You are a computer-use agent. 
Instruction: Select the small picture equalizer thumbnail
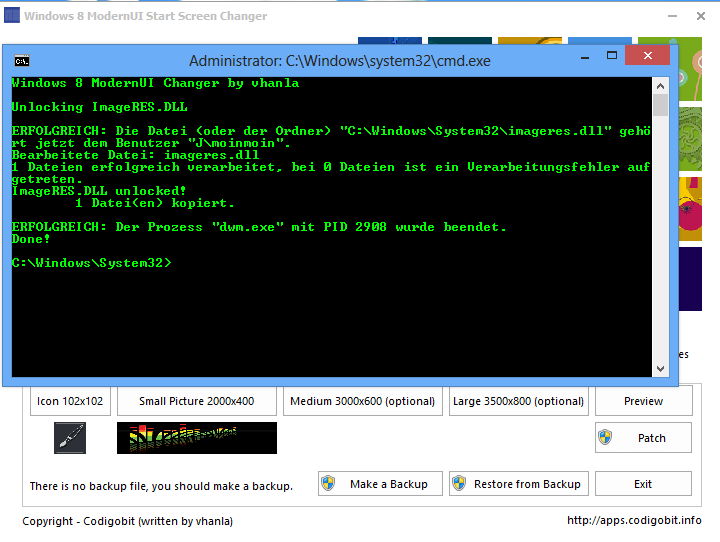tap(197, 438)
